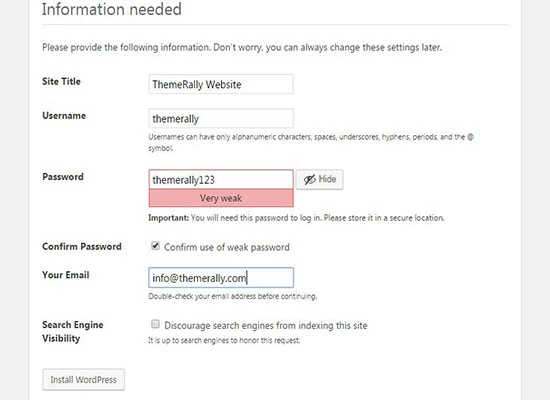
Task: Click the Very weak password strength bar
Action: click(221, 198)
